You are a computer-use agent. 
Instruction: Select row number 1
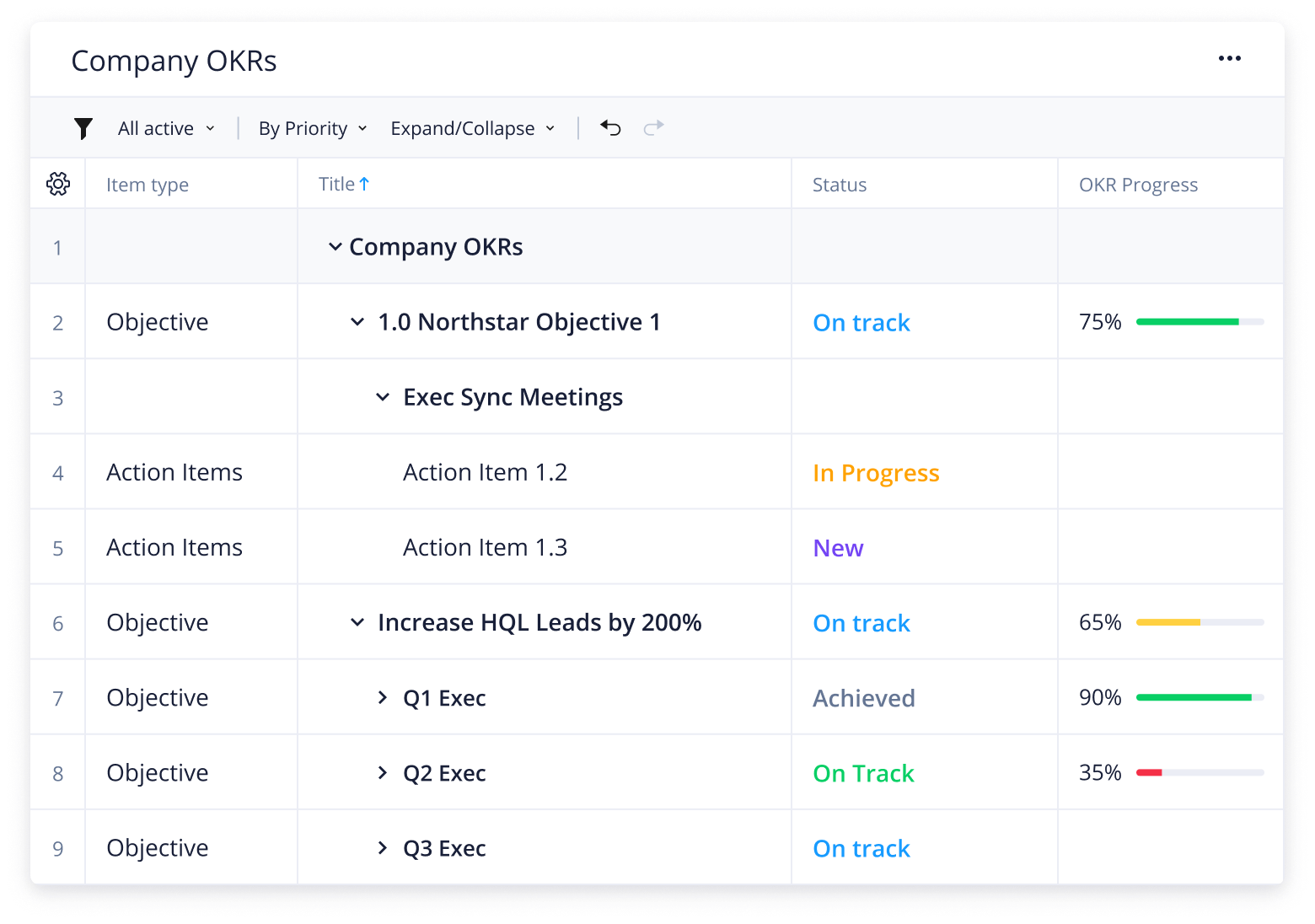[x=57, y=247]
